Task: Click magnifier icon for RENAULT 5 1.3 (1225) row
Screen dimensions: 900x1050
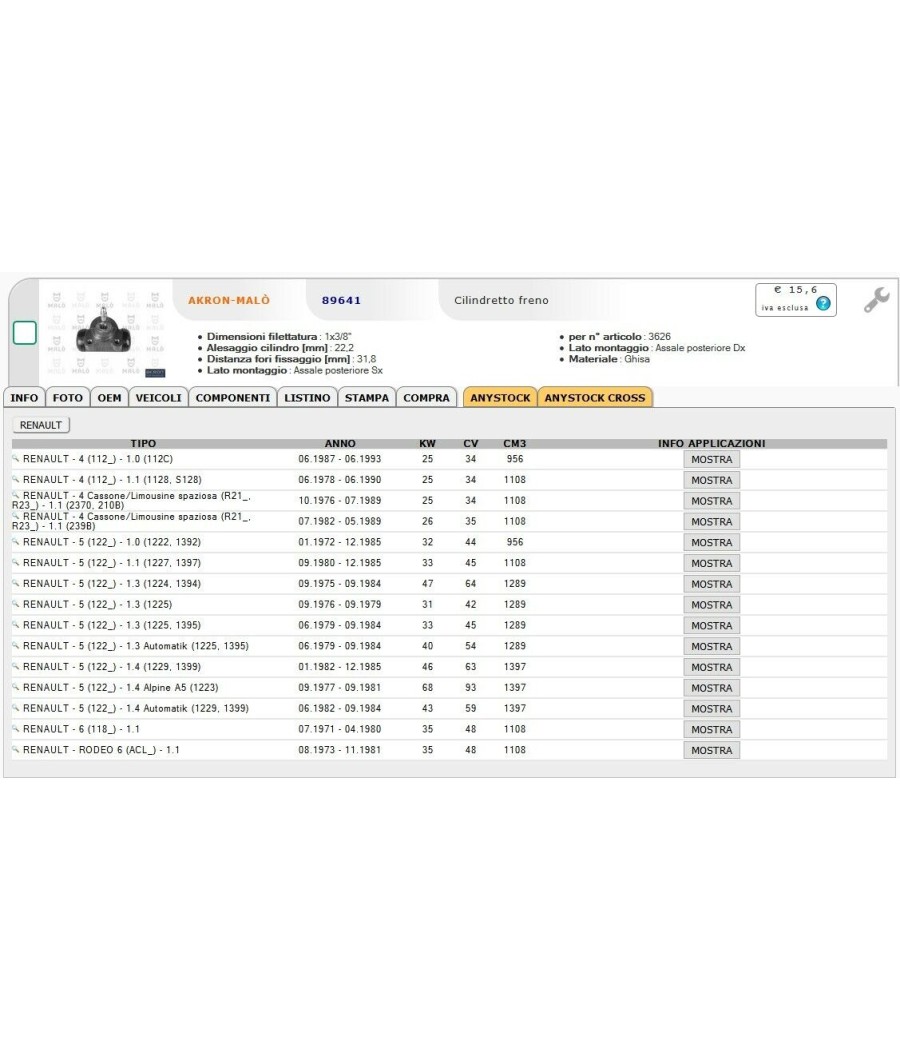Action: 15,604
